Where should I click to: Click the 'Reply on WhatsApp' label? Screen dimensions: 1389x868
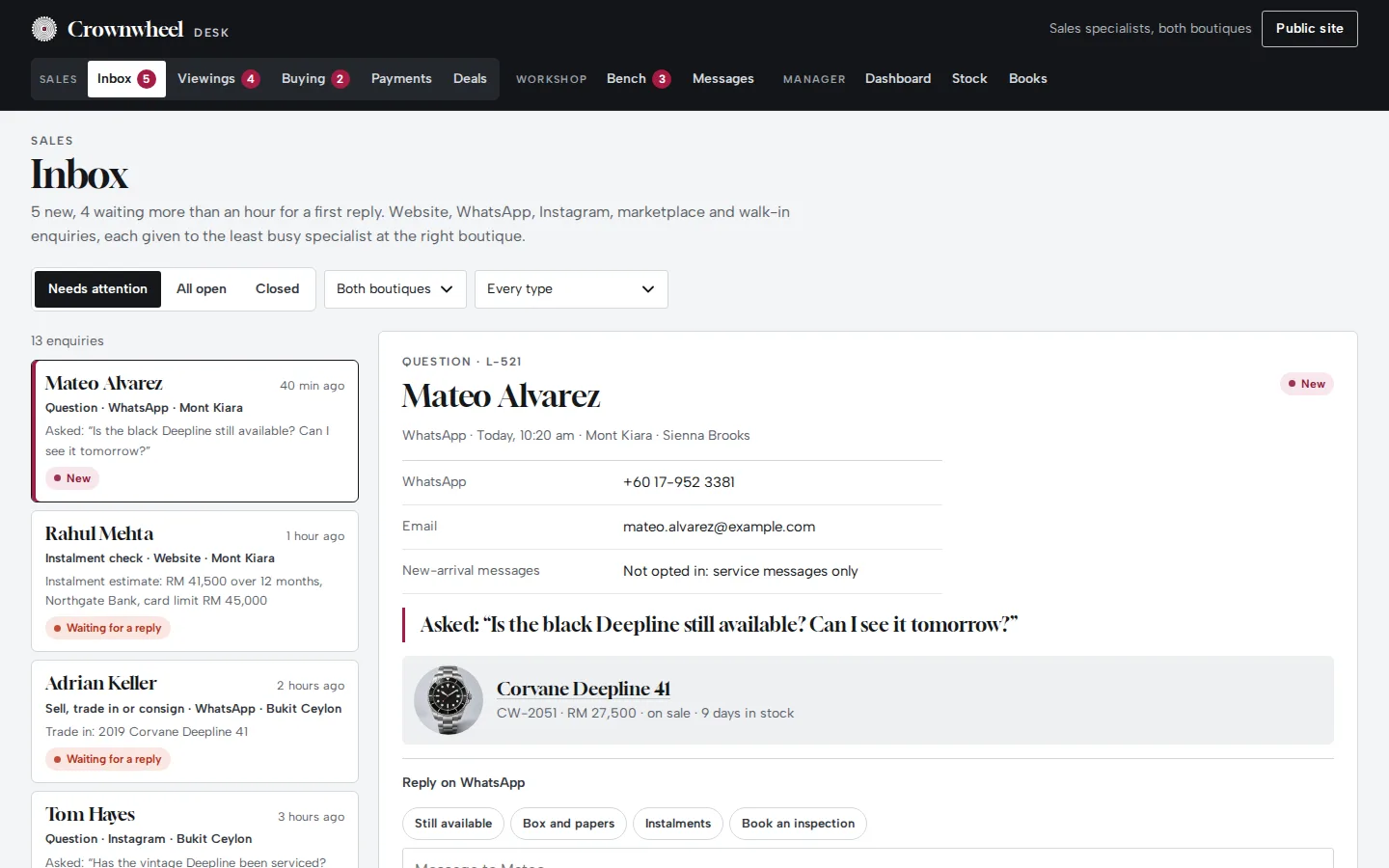464,782
